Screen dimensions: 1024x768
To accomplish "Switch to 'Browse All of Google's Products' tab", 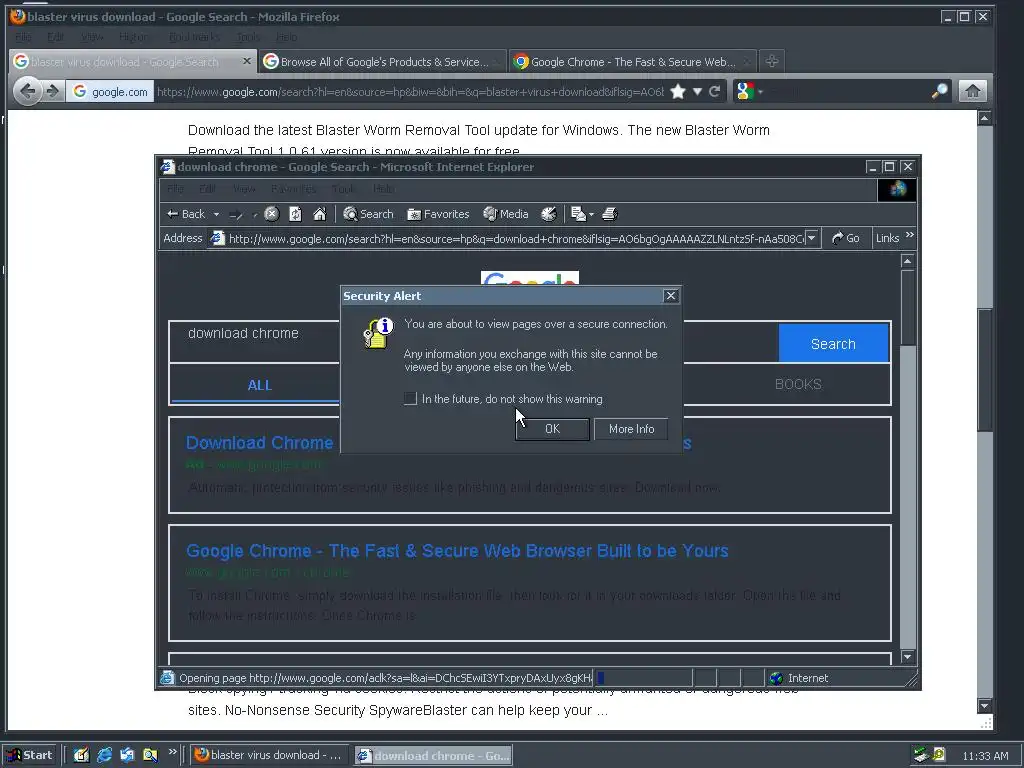I will point(382,62).
